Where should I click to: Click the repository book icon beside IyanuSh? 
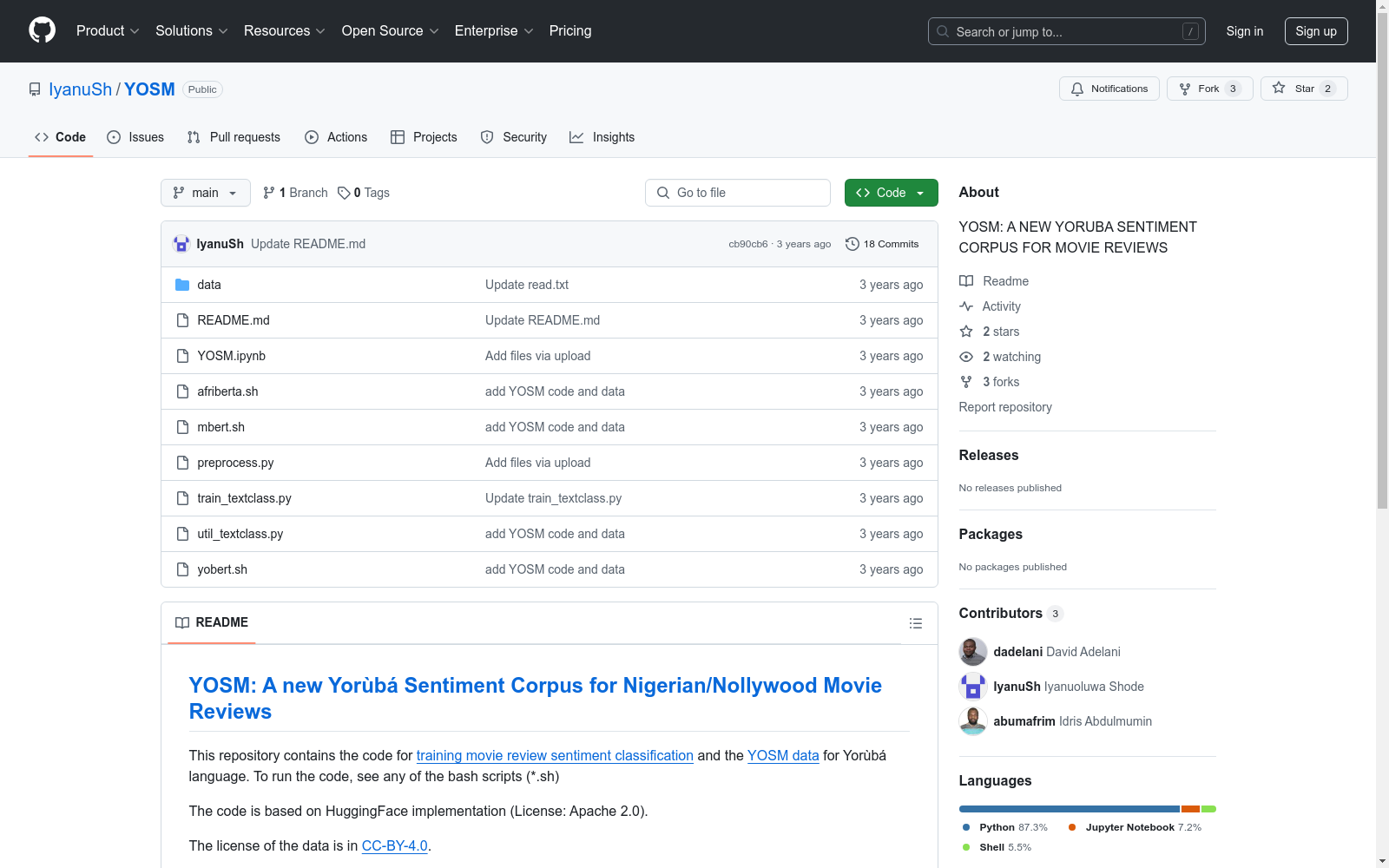click(x=35, y=89)
